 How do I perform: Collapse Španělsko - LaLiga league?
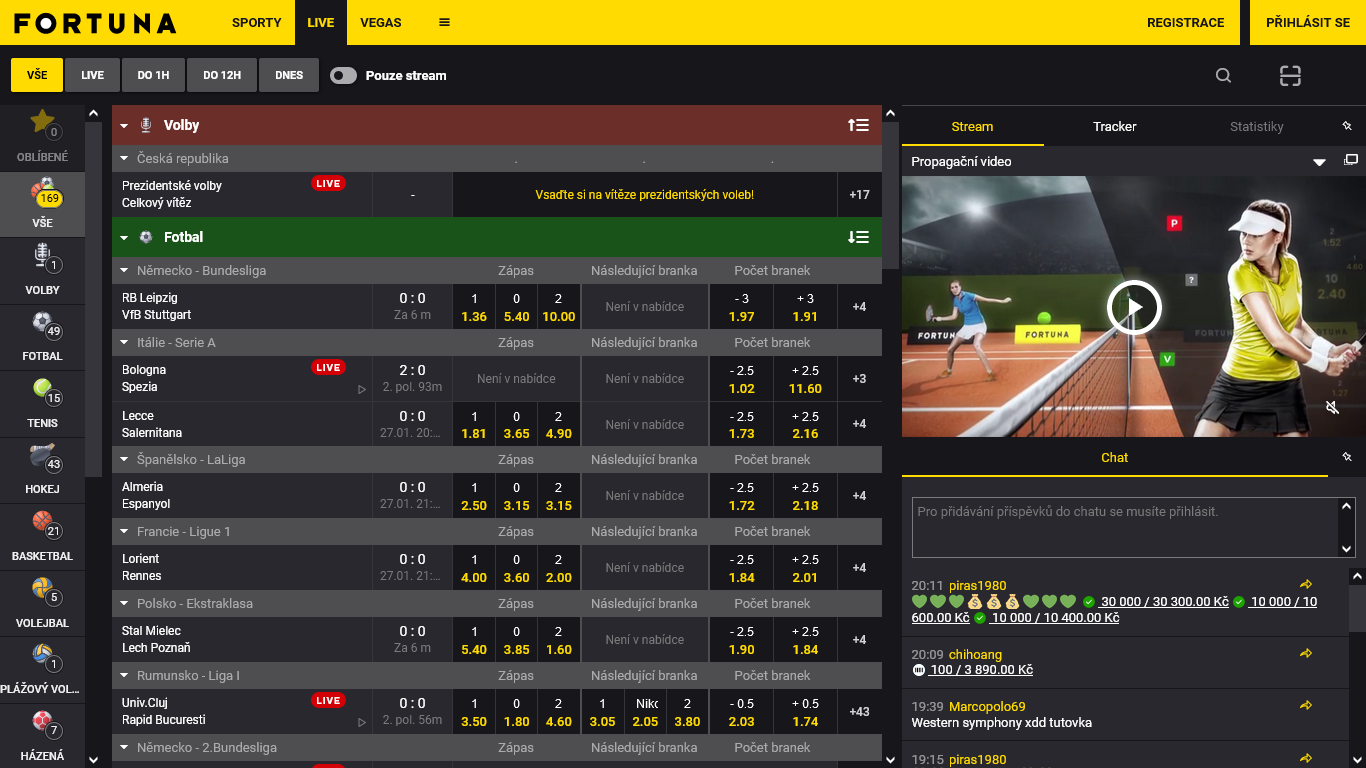(125, 460)
